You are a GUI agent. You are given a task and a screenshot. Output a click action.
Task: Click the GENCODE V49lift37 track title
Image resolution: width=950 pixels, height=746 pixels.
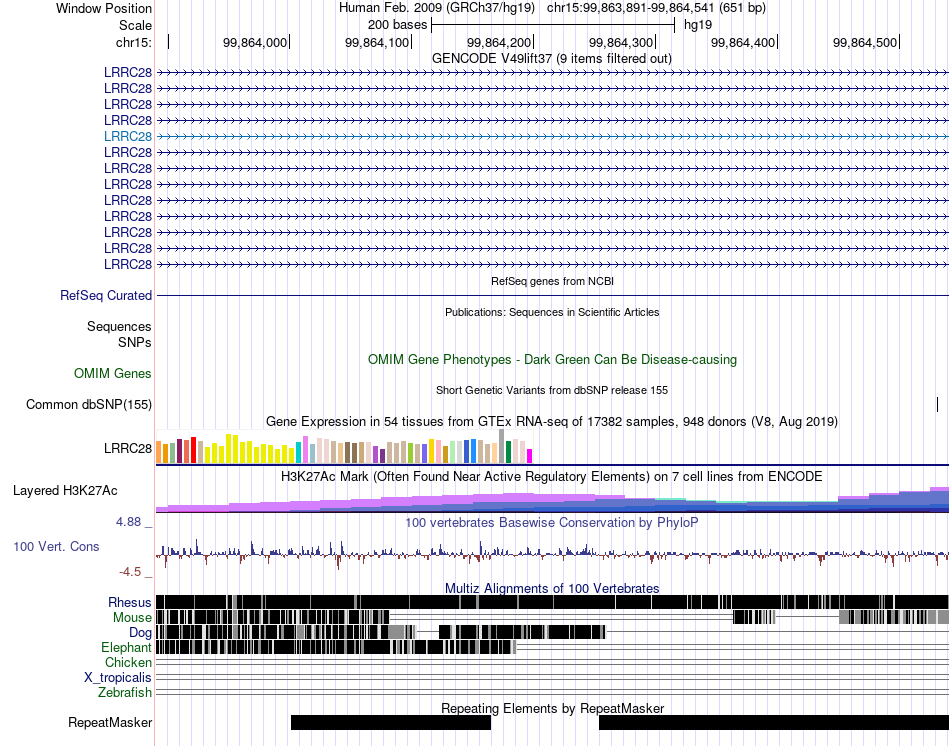tap(551, 58)
